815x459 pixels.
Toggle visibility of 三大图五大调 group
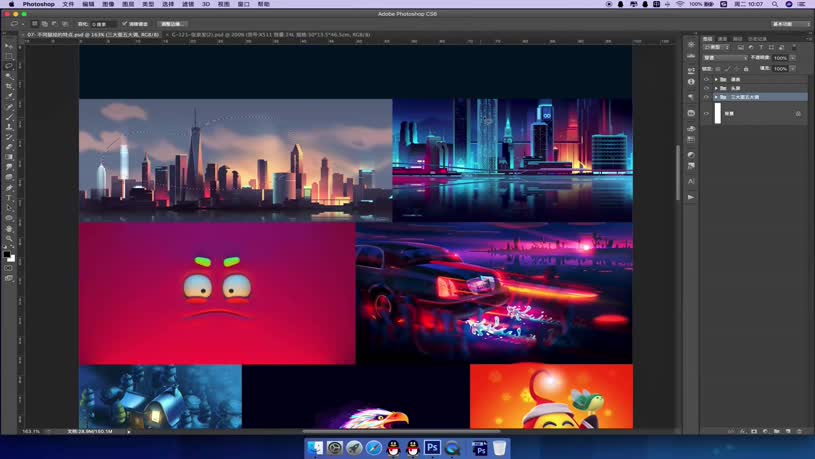pos(706,97)
